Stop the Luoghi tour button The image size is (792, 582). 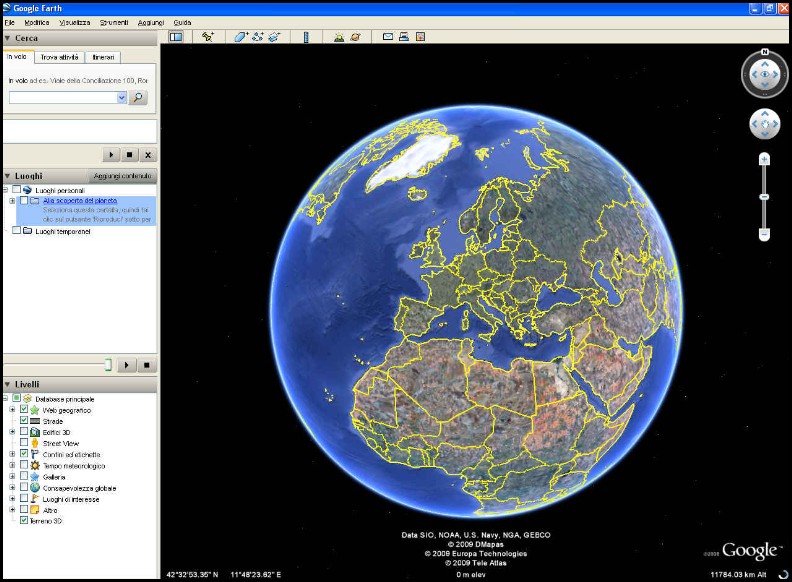pos(146,365)
